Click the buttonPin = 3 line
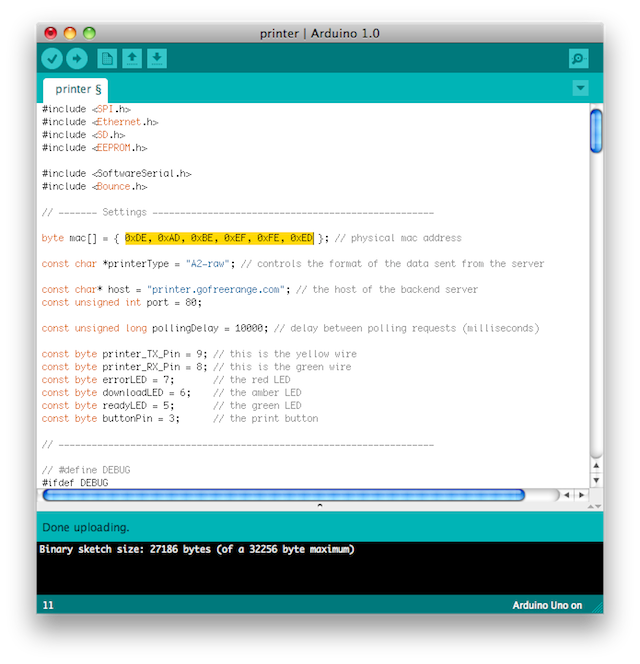The height and width of the screenshot is (664, 640). coord(180,418)
